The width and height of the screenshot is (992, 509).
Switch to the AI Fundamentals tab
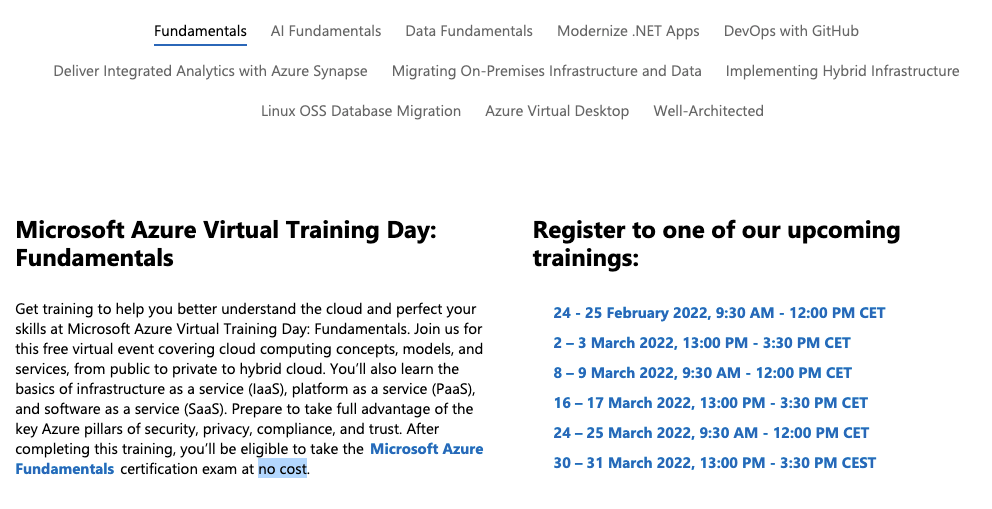pyautogui.click(x=326, y=31)
